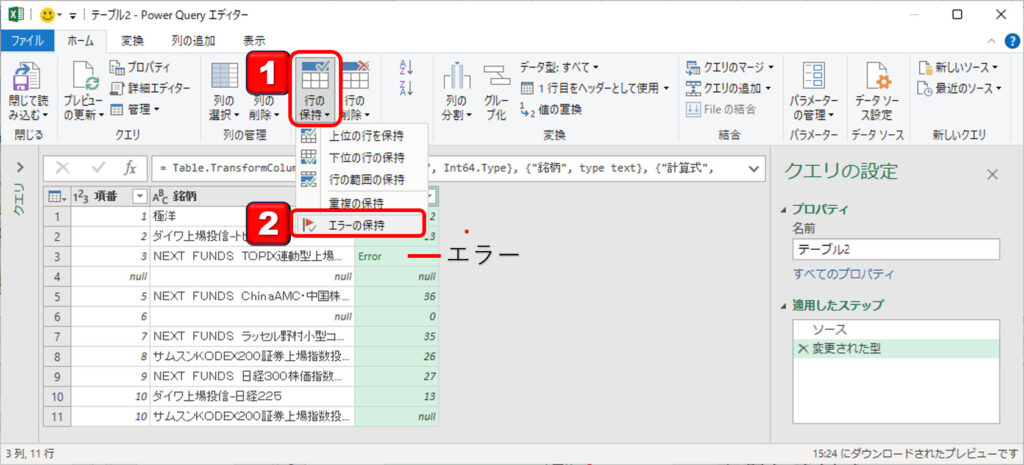The image size is (1024, 465).
Task: Switch to the ホーム tab
Action: point(81,40)
